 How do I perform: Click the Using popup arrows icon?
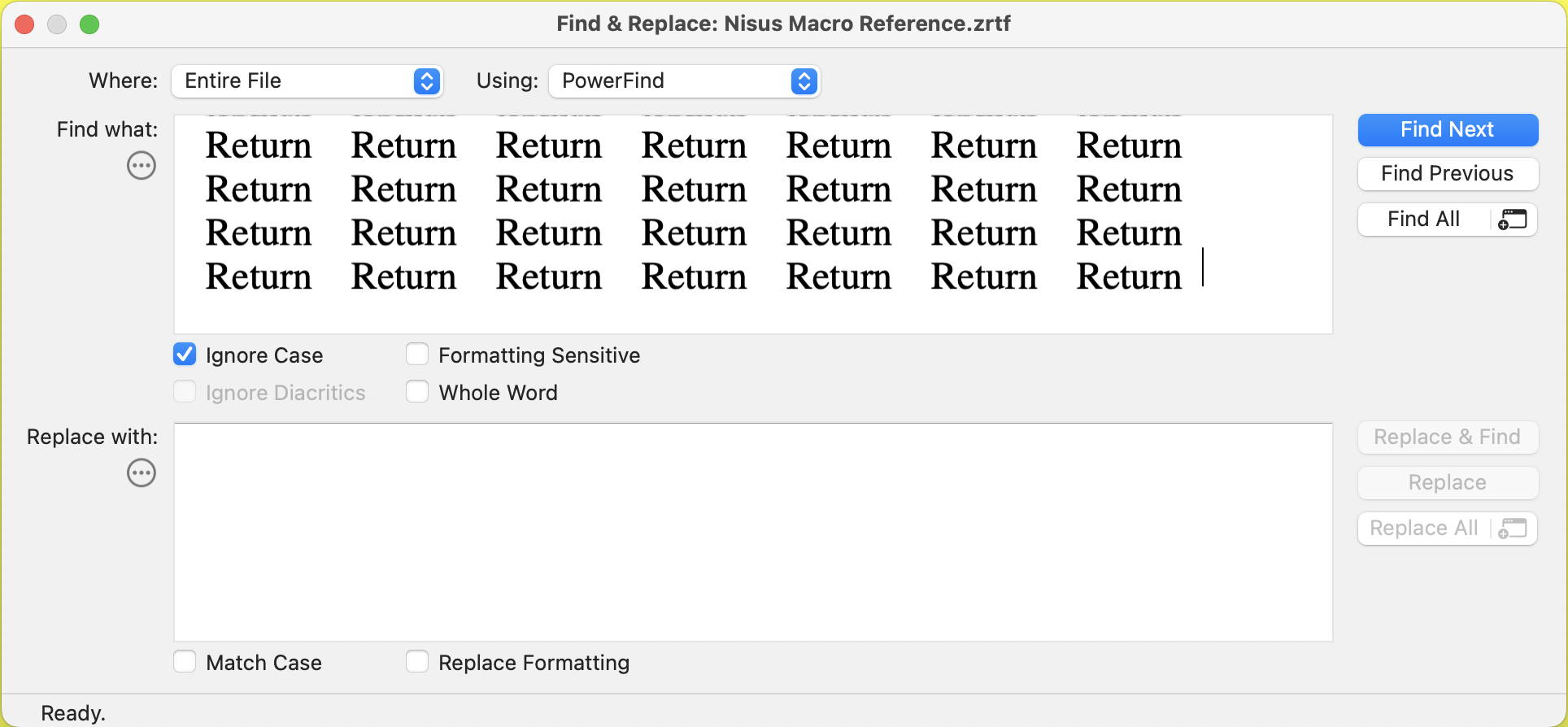[x=804, y=81]
